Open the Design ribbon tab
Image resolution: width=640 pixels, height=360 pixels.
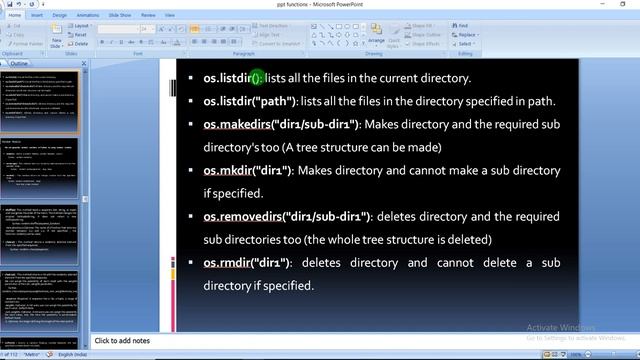(x=60, y=15)
